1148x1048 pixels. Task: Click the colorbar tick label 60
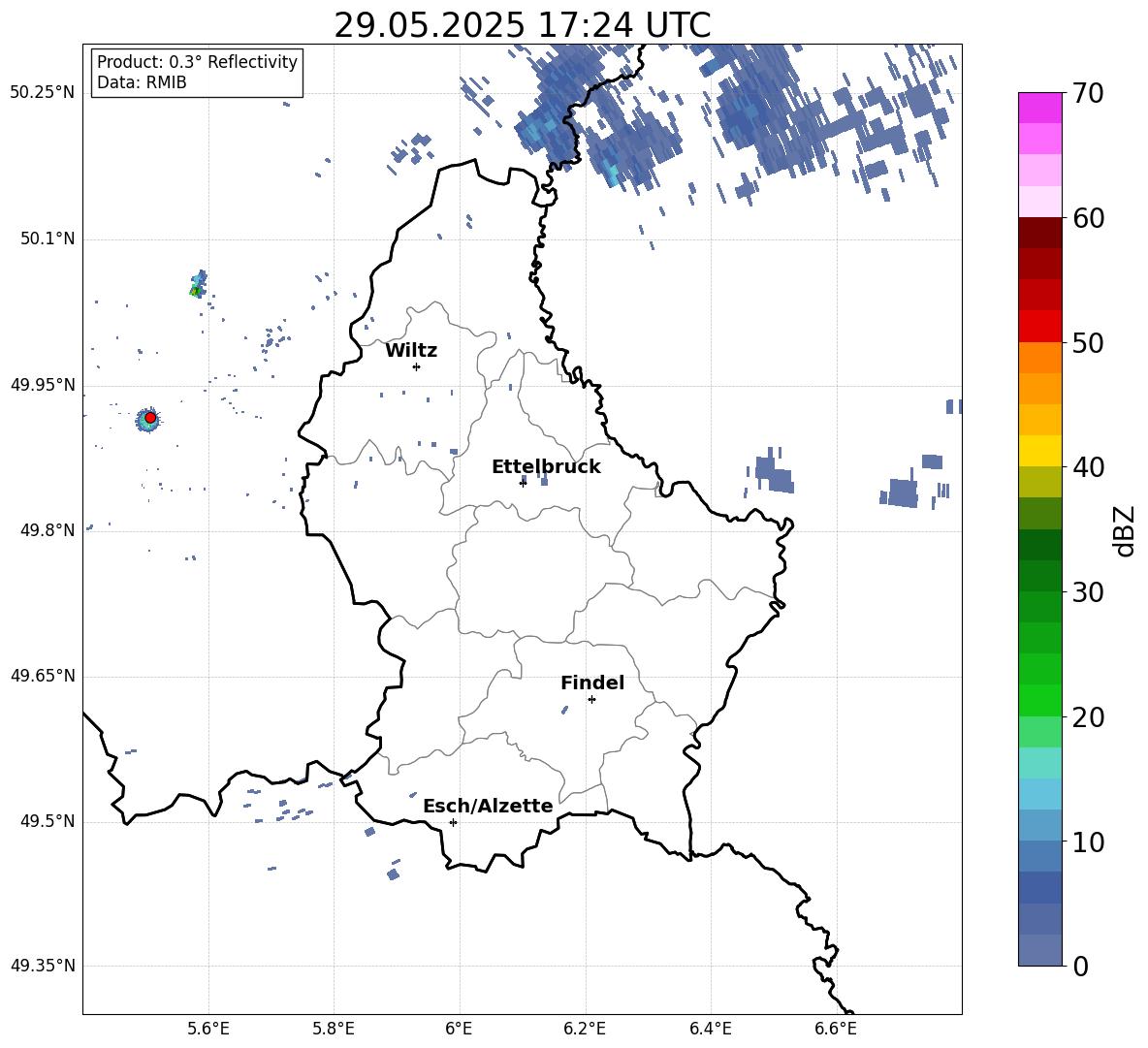click(x=1088, y=218)
